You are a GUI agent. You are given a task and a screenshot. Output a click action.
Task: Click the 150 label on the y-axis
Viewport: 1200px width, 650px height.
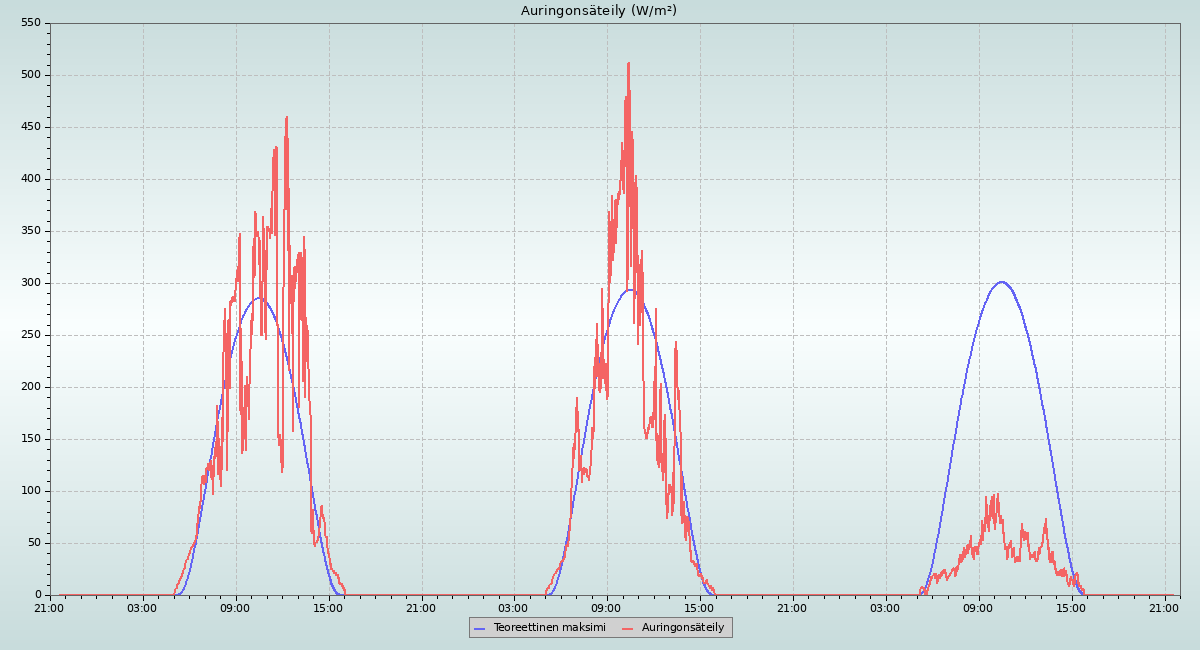tap(31, 439)
